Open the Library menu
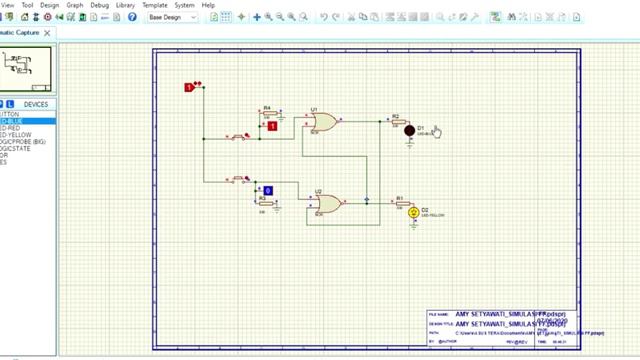The image size is (640, 360). [125, 5]
